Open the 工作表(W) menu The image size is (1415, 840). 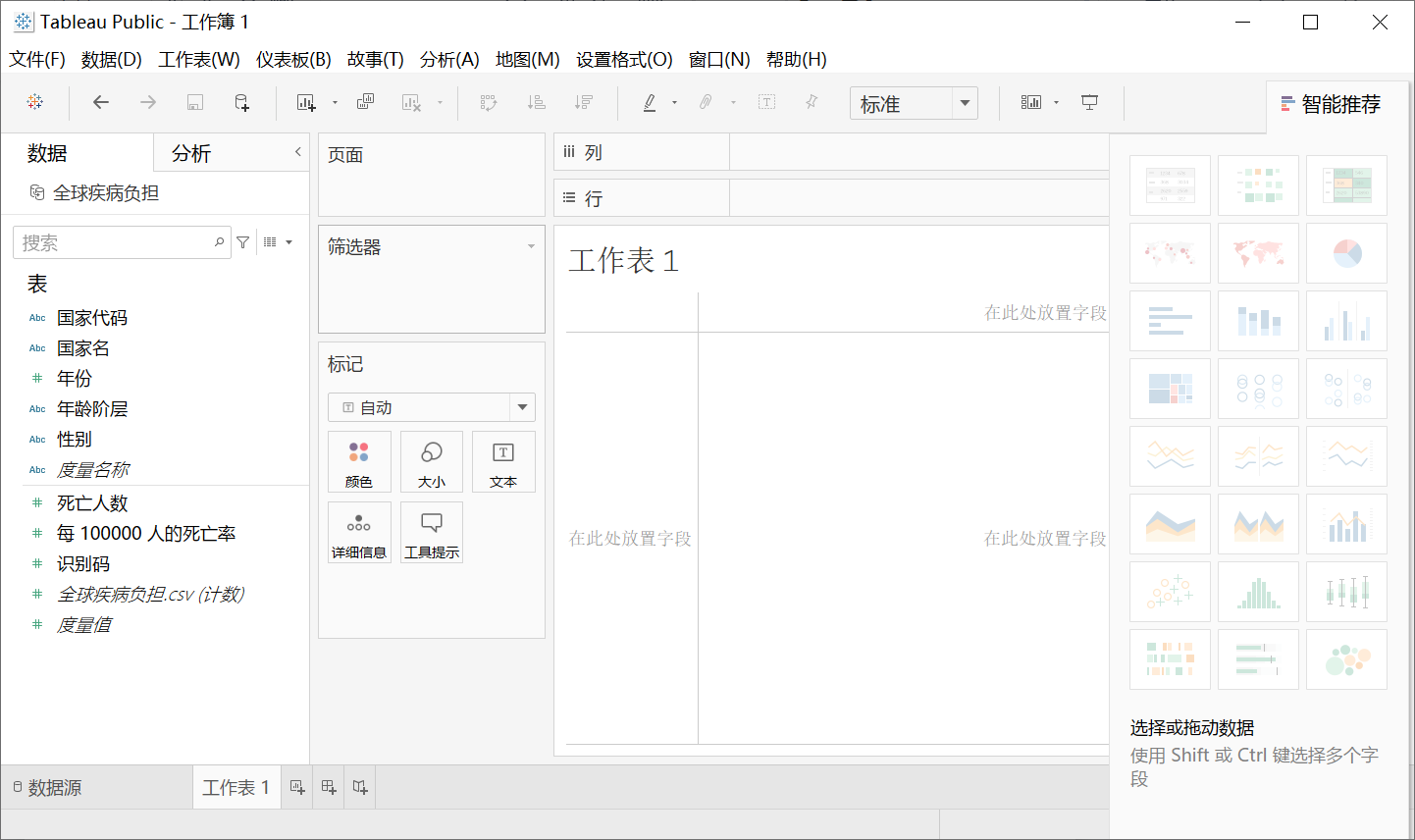point(199,60)
